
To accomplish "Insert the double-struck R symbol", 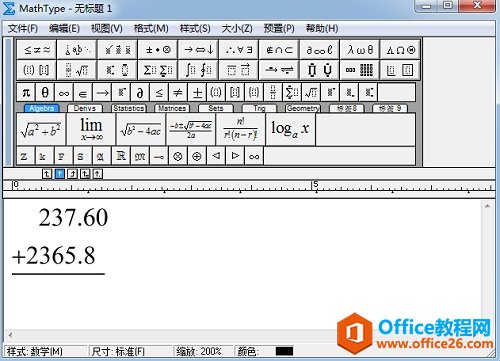I will [121, 156].
